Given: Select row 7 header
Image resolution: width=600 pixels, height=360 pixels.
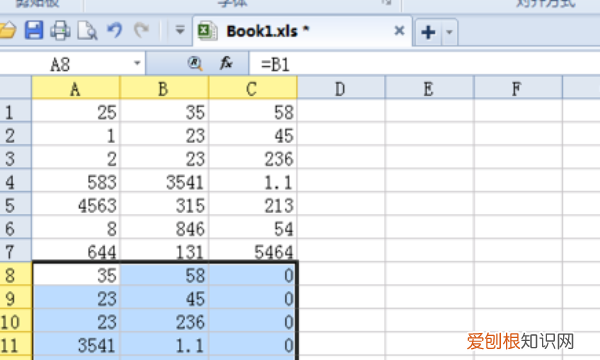Looking at the screenshot, I should tap(15, 251).
